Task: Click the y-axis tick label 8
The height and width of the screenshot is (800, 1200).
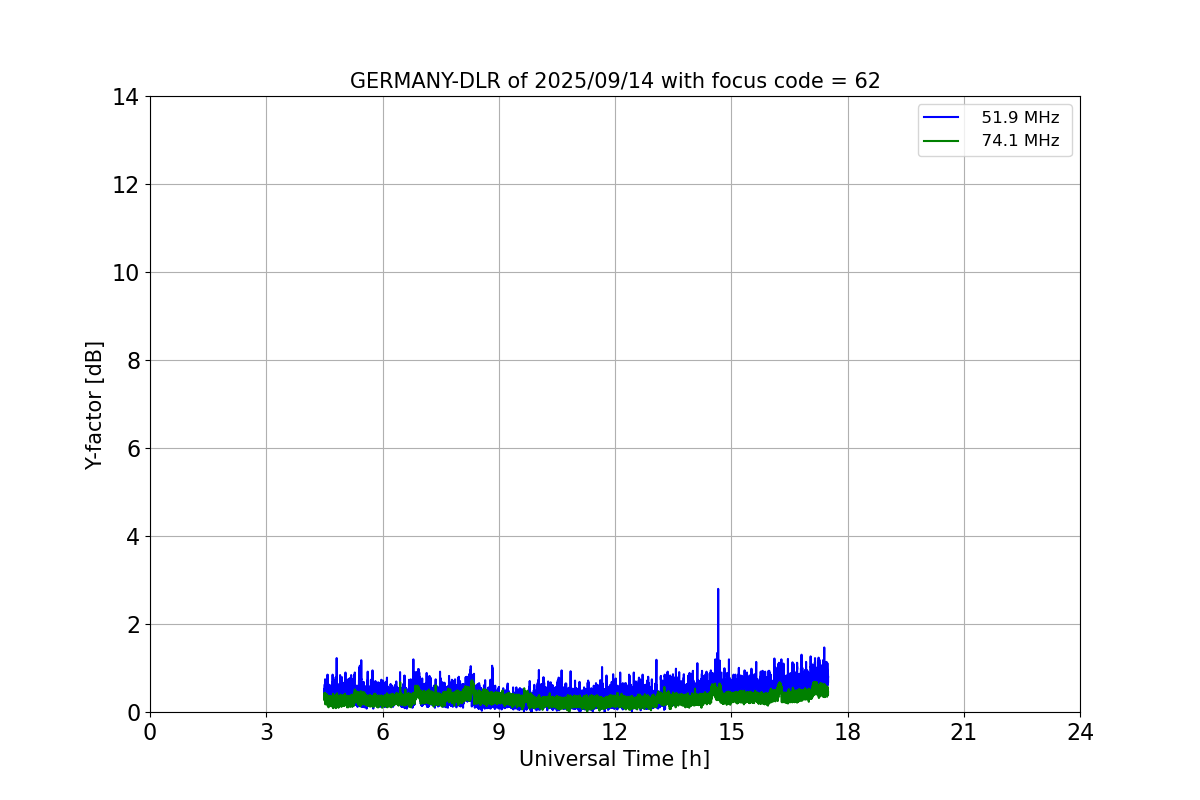Action: (x=132, y=361)
